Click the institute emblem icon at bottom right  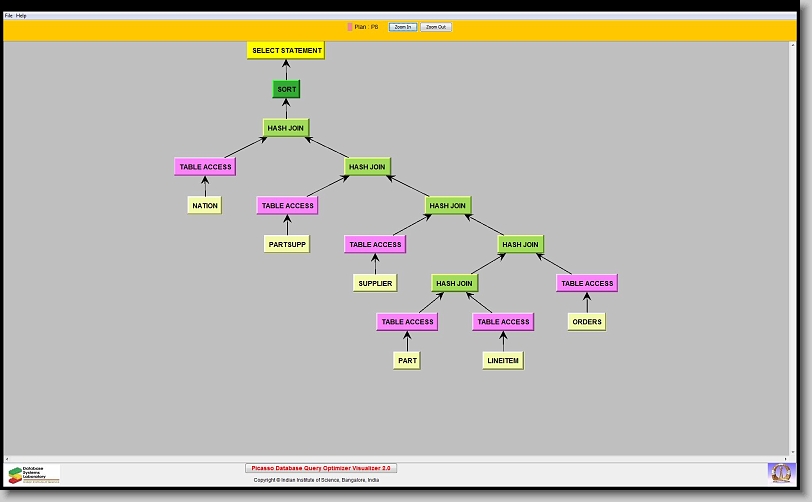tap(779, 472)
